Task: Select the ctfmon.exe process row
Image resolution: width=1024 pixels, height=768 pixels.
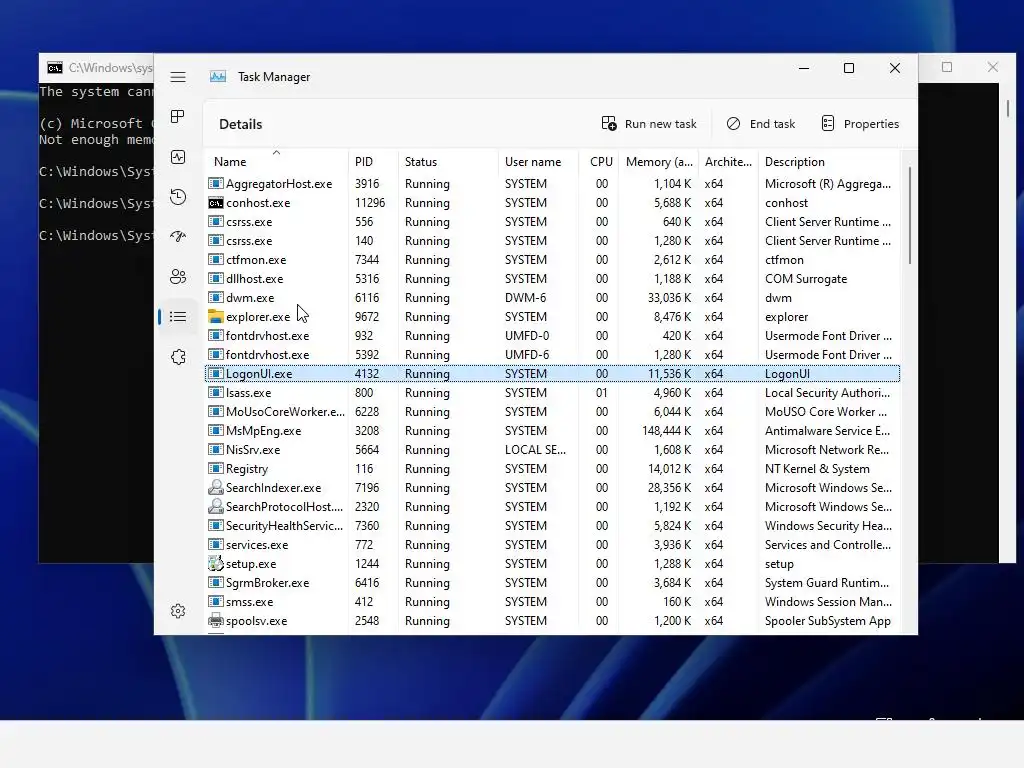Action: (552, 259)
